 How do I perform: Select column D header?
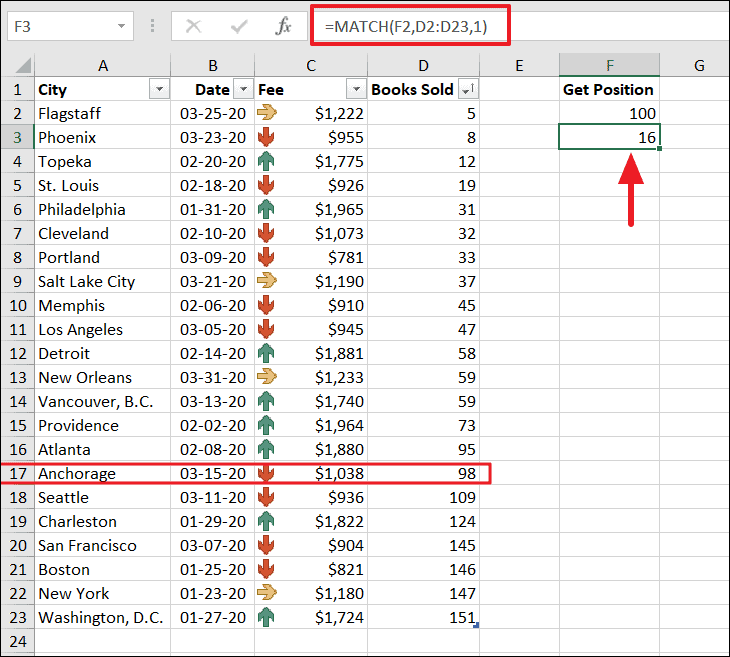423,65
